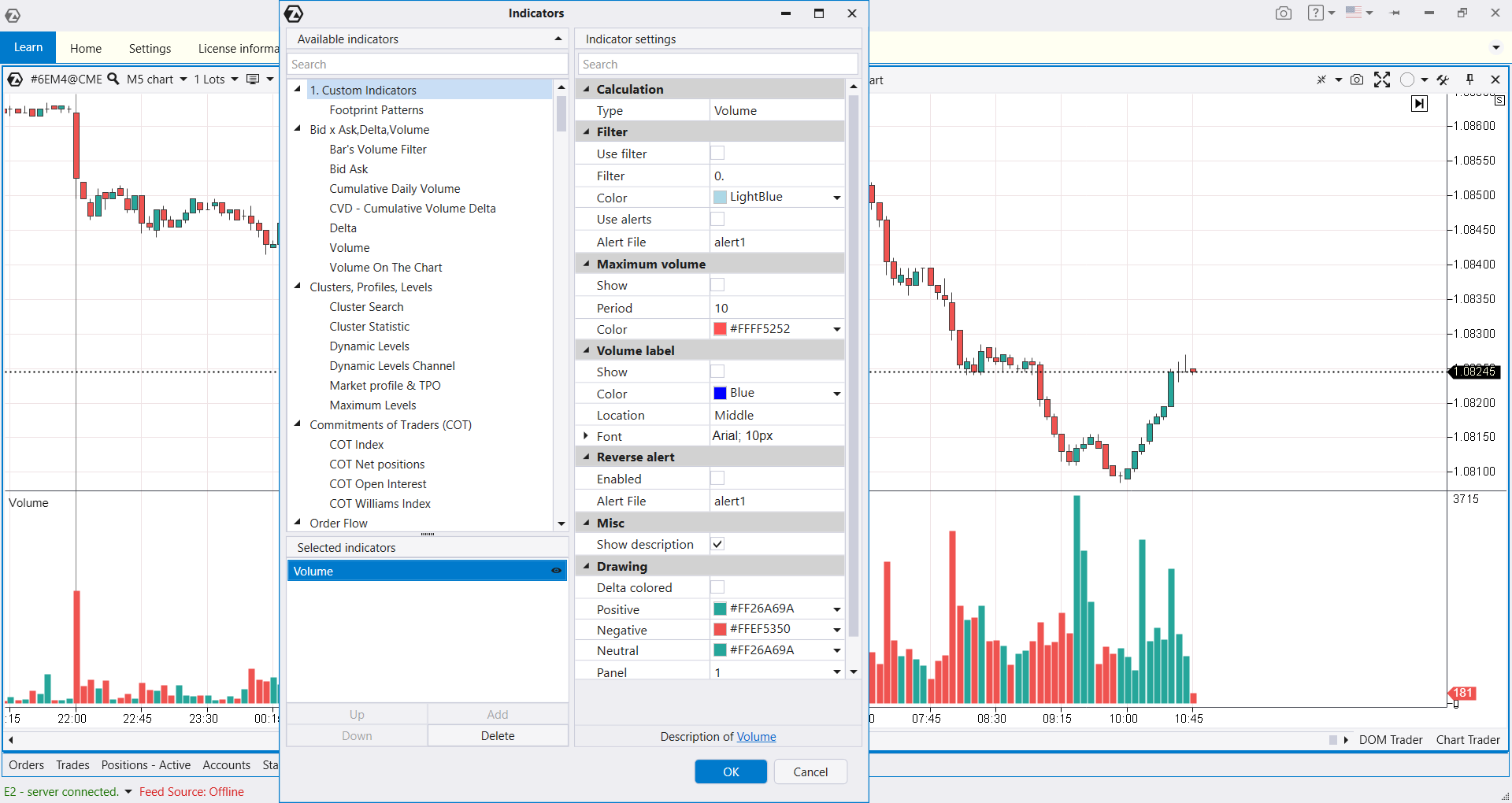The image size is (1512, 803).
Task: Click the US flag language icon
Action: point(1353,13)
